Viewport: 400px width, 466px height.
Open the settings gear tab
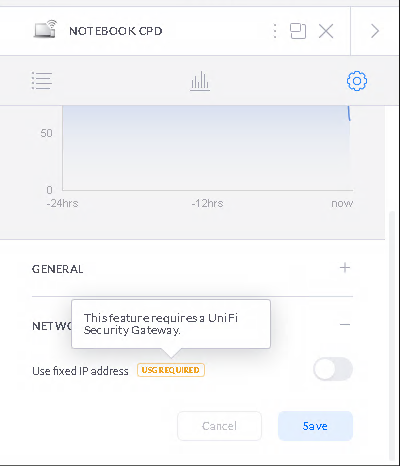[357, 81]
